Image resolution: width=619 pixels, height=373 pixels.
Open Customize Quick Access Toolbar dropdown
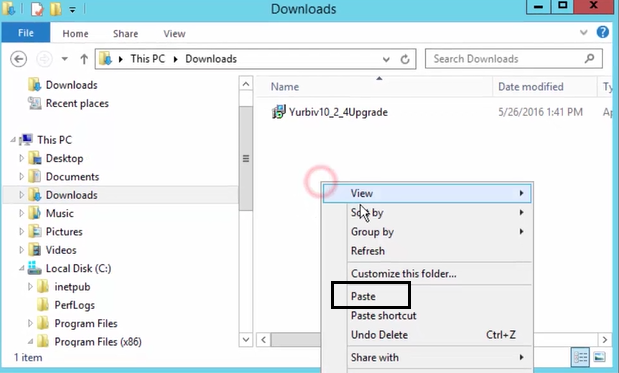[x=72, y=9]
